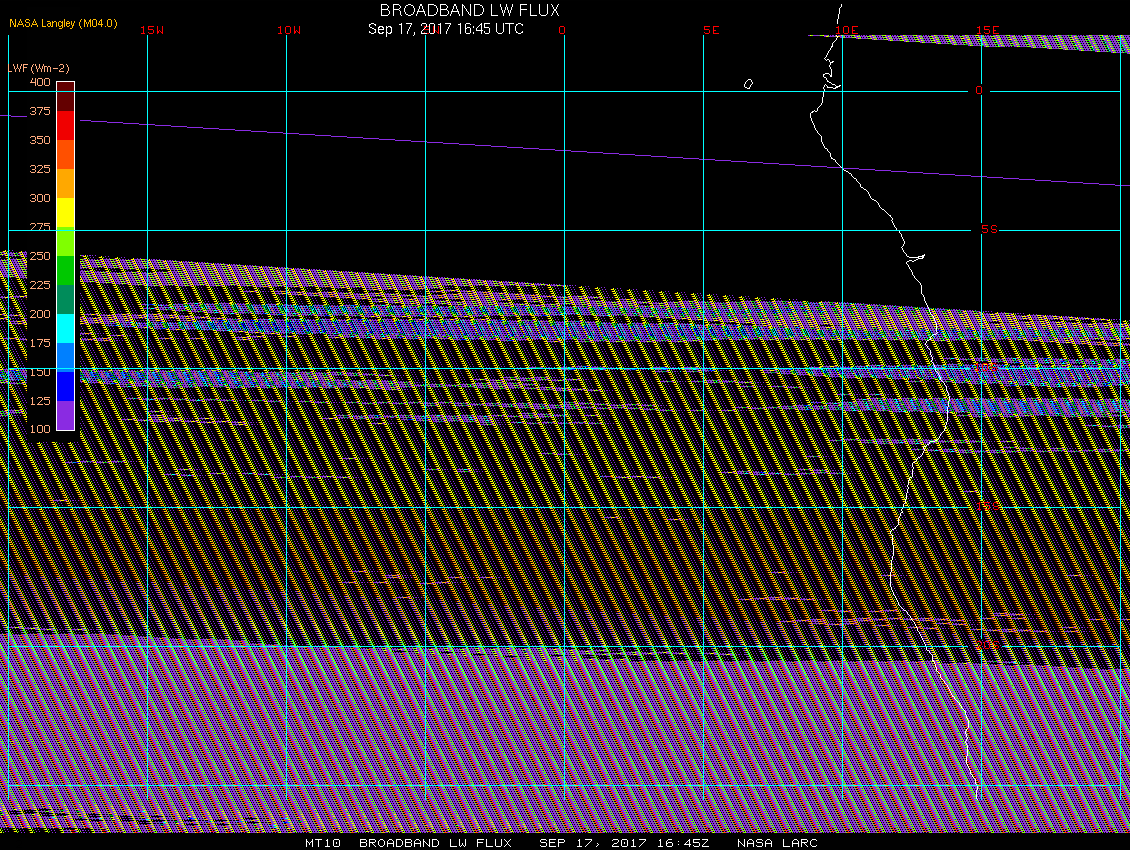Click the '15E' longitude label

tap(987, 30)
